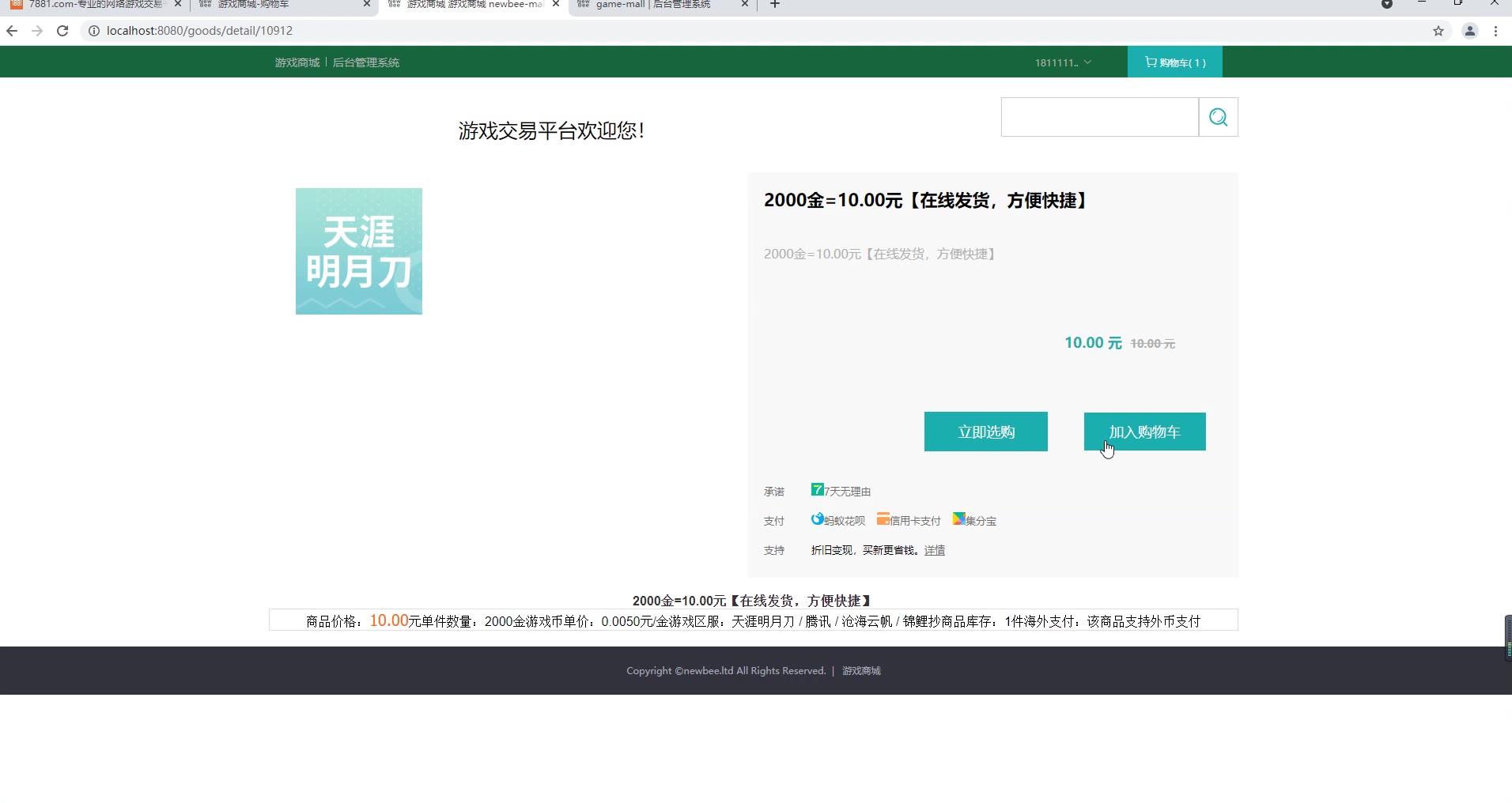Click the 10.00 元 current price
The width and height of the screenshot is (1512, 803).
click(1093, 342)
